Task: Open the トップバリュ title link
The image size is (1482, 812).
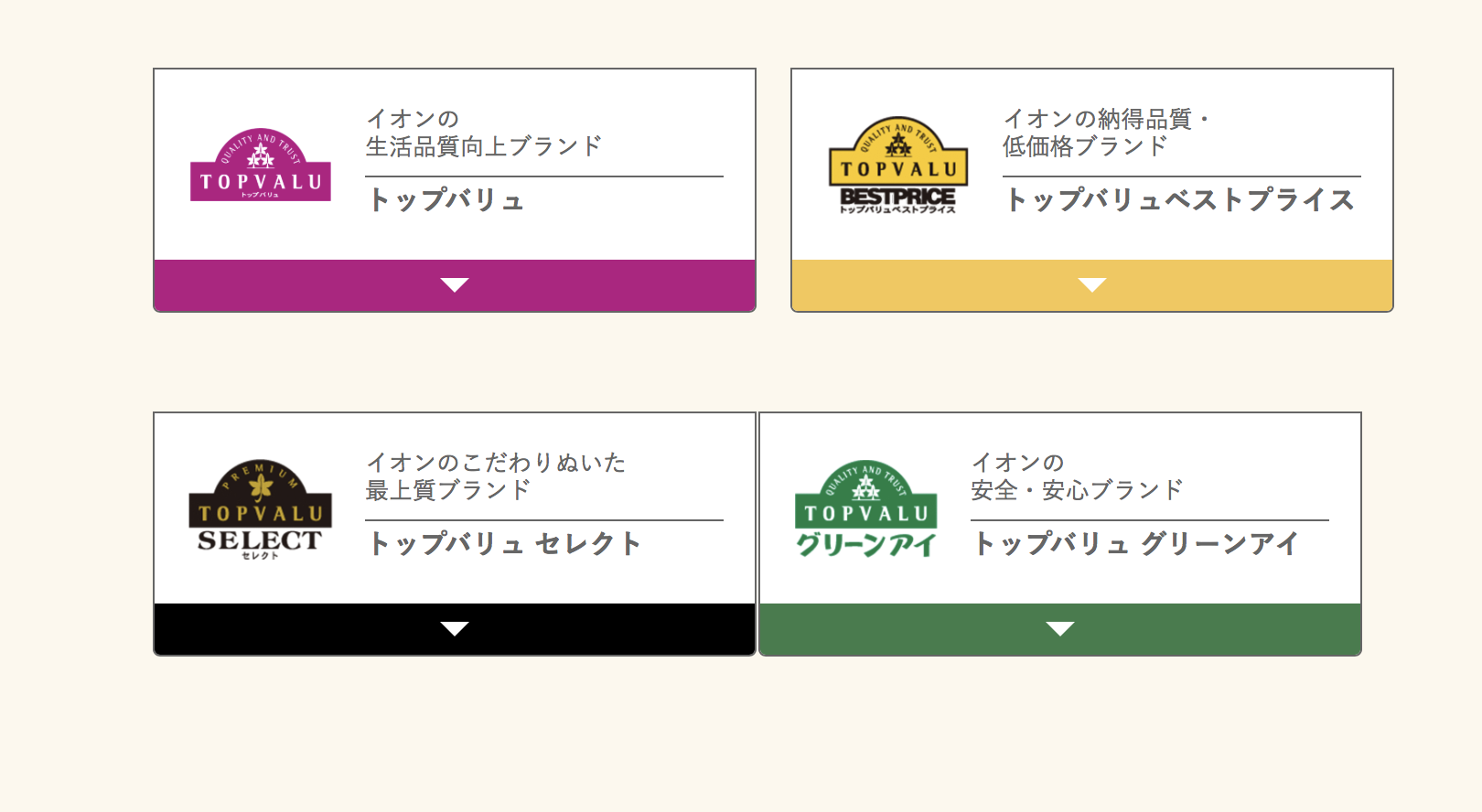Action: tap(446, 199)
